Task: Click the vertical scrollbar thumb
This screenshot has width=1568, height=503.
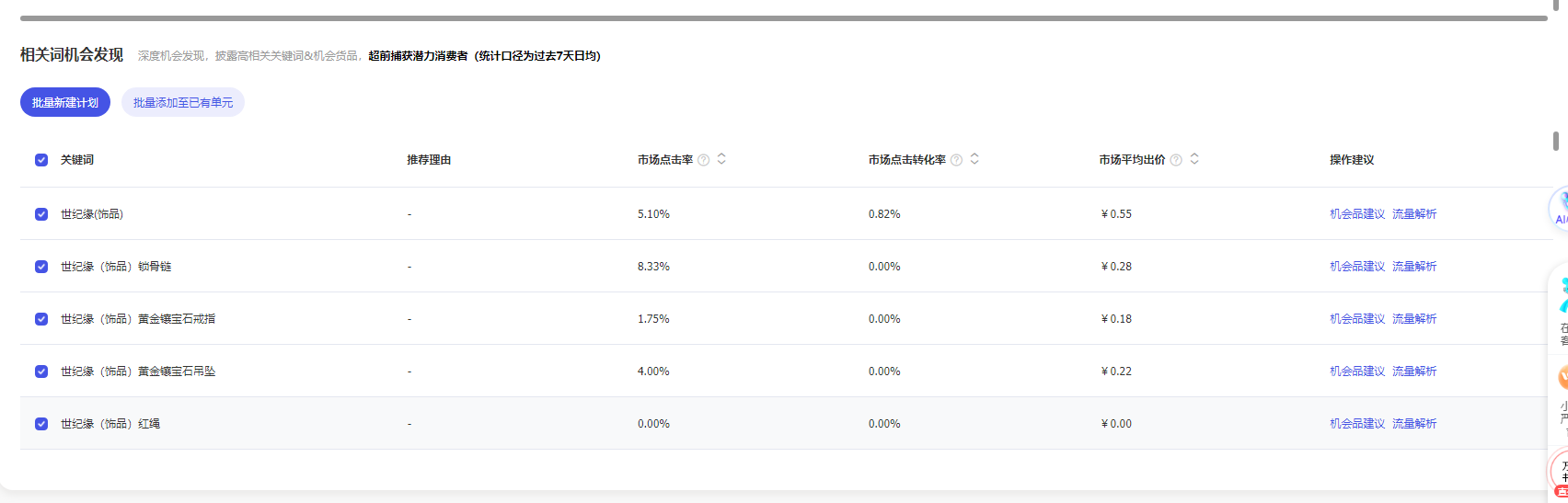Action: (1555, 141)
